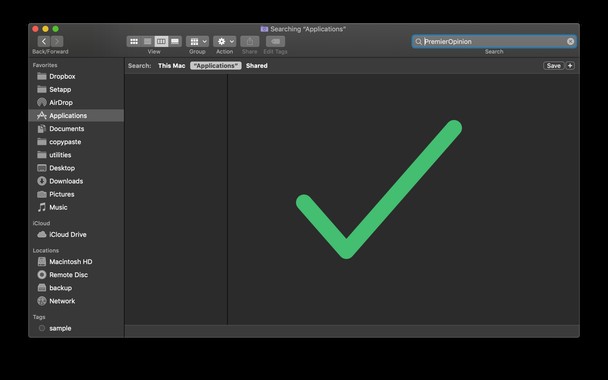This screenshot has height=380, width=608.
Task: Select Applications in sidebar
Action: pyautogui.click(x=76, y=116)
